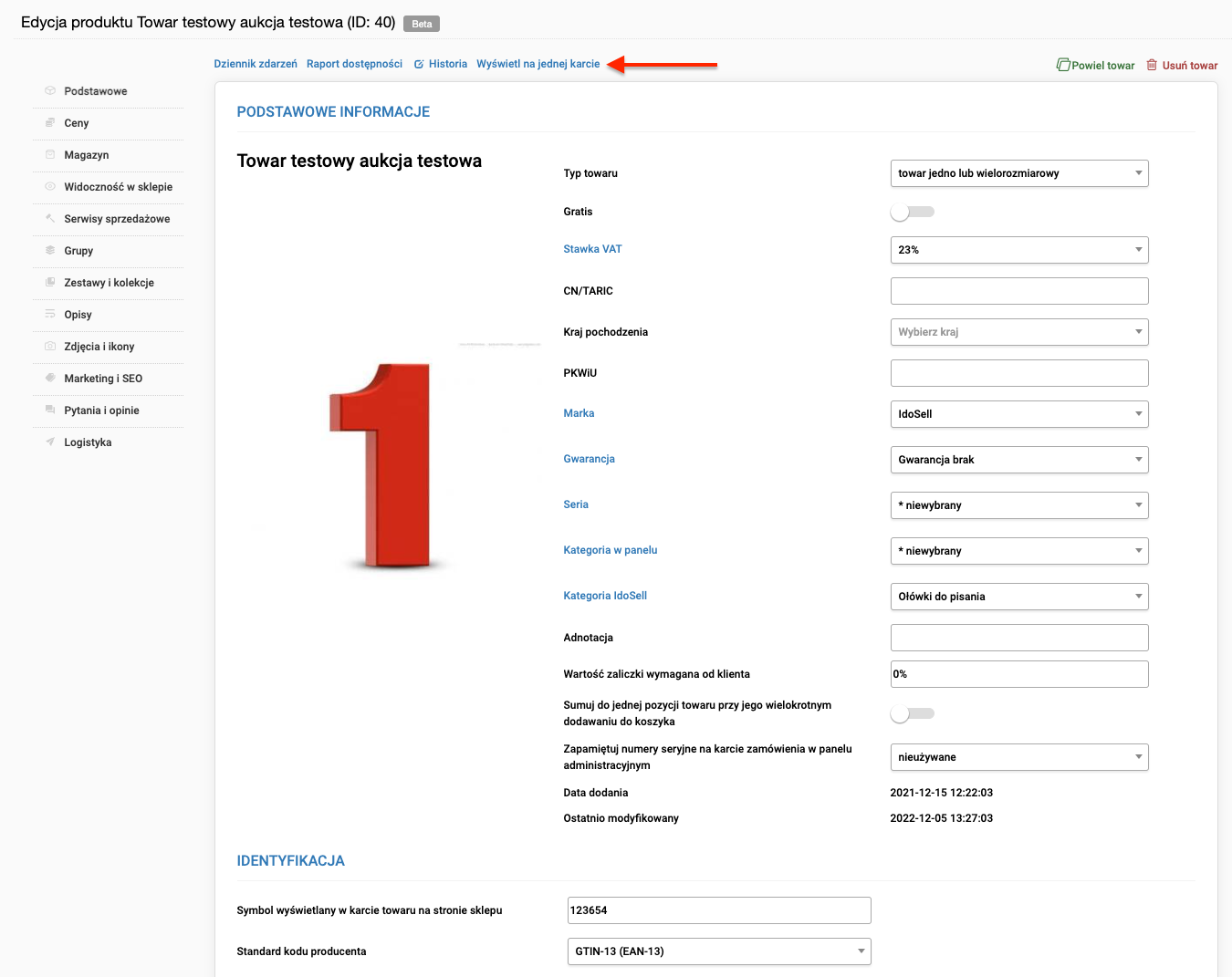Open Raport dostępności link
1232x977 pixels.
[x=354, y=64]
